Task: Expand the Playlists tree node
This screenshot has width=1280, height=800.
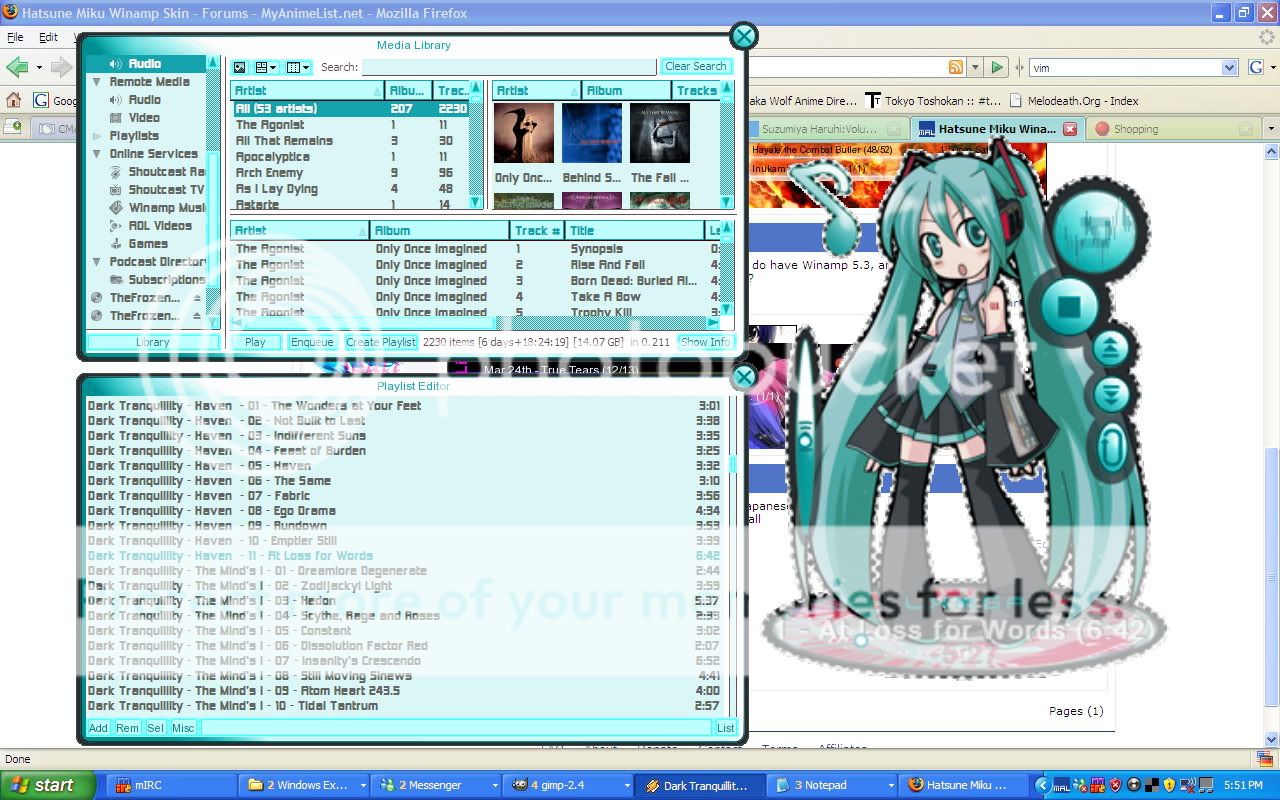Action: click(x=96, y=135)
